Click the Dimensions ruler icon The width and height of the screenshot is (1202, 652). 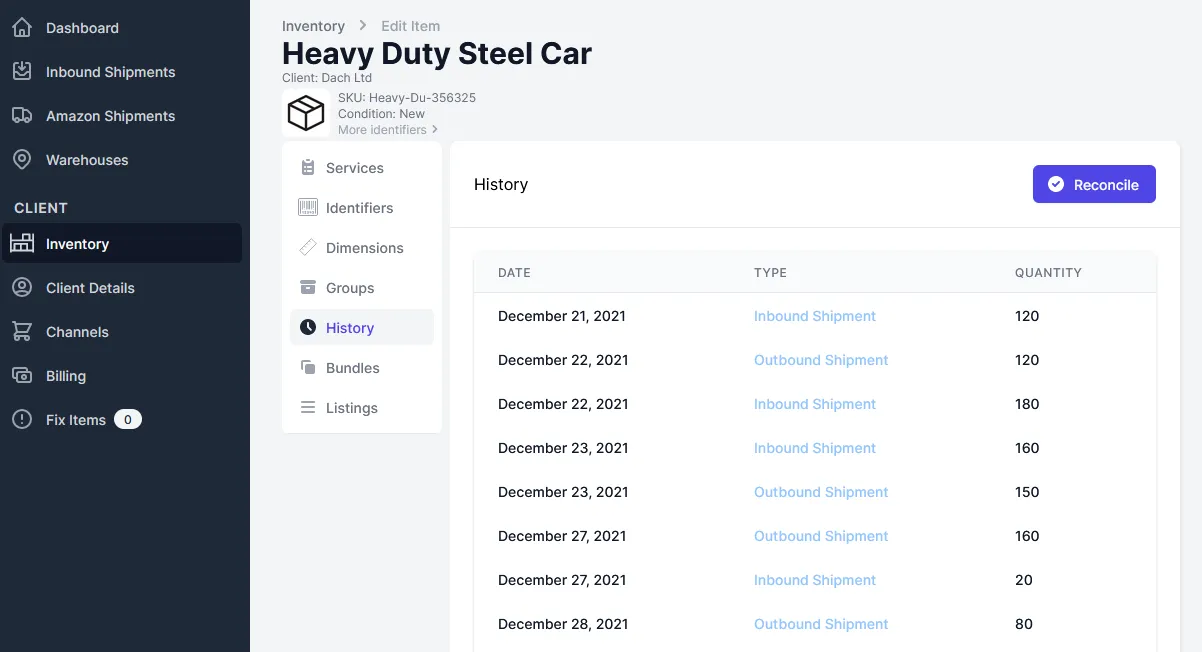click(x=308, y=248)
